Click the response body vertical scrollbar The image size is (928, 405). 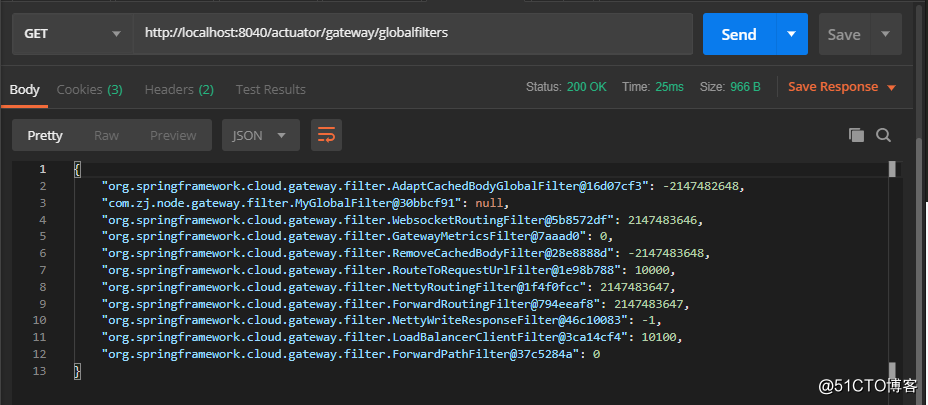coord(892,271)
